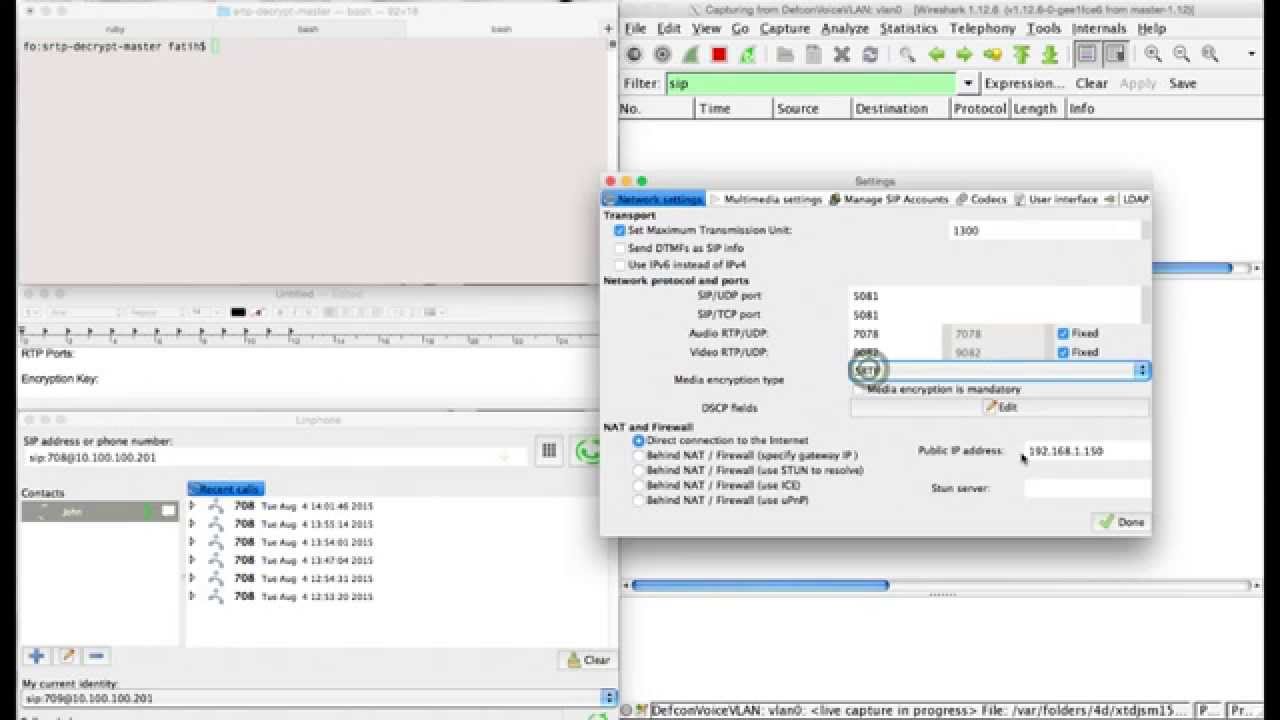Toggle packet colorize icon in Wireshark
Screen dimensions: 1280x720
click(1087, 54)
